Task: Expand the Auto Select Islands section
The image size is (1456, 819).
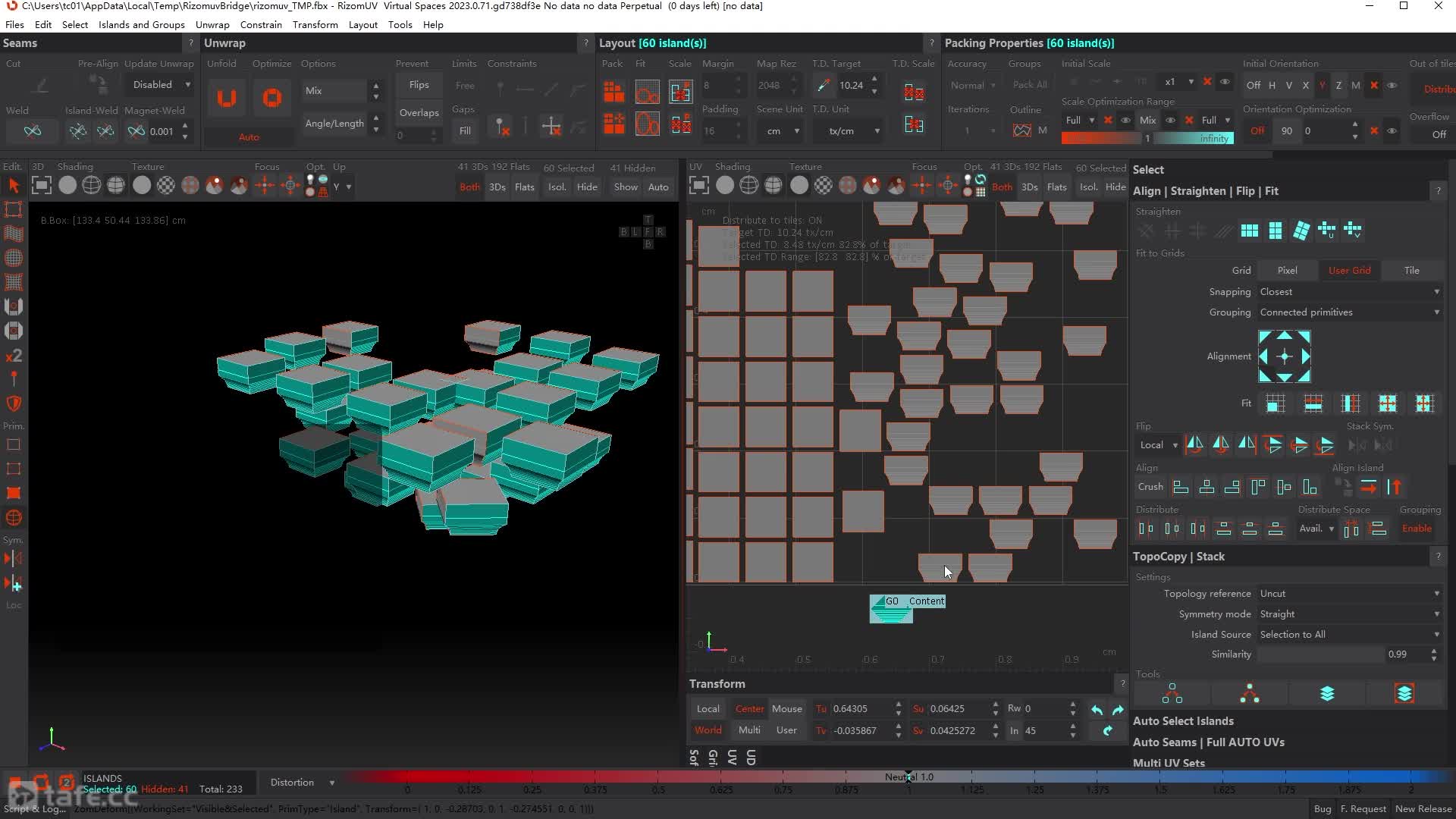Action: tap(1183, 721)
